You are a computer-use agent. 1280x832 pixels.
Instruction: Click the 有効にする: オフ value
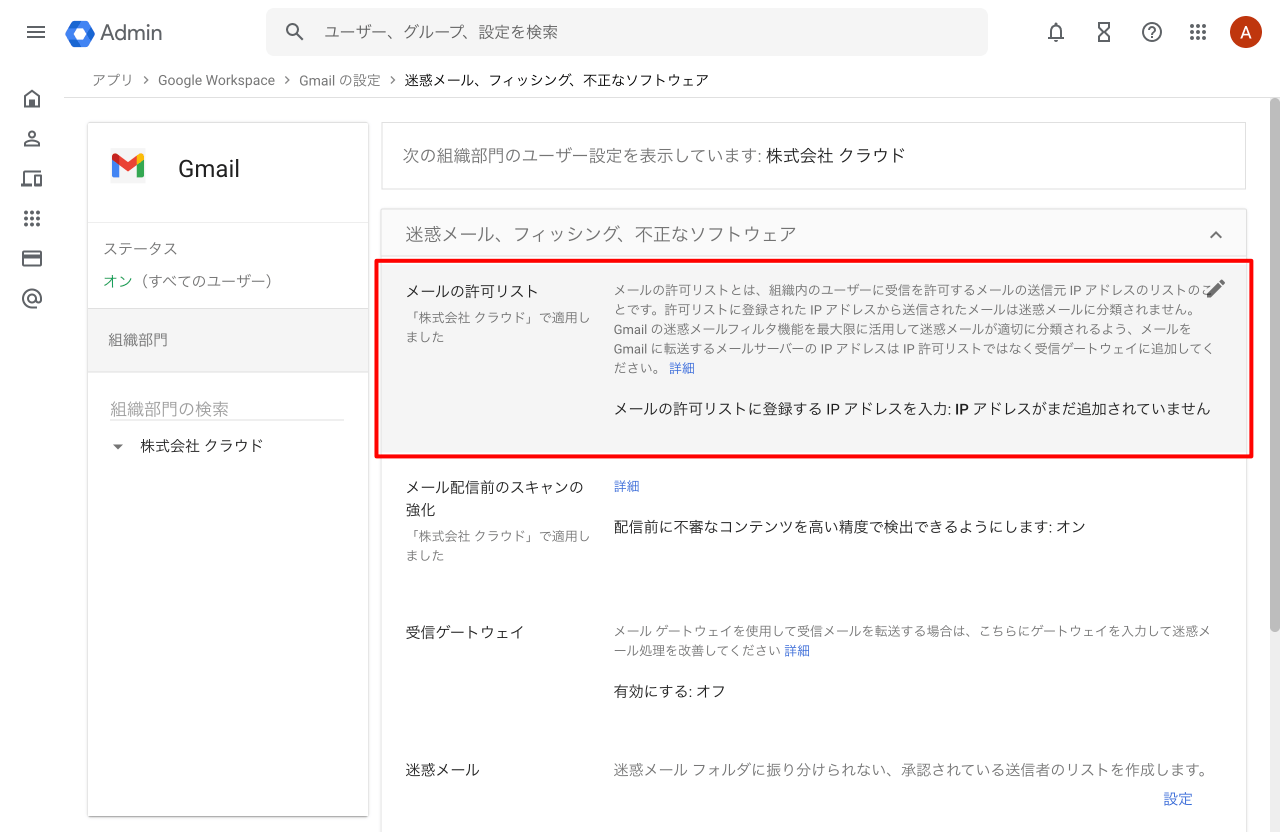[x=670, y=691]
